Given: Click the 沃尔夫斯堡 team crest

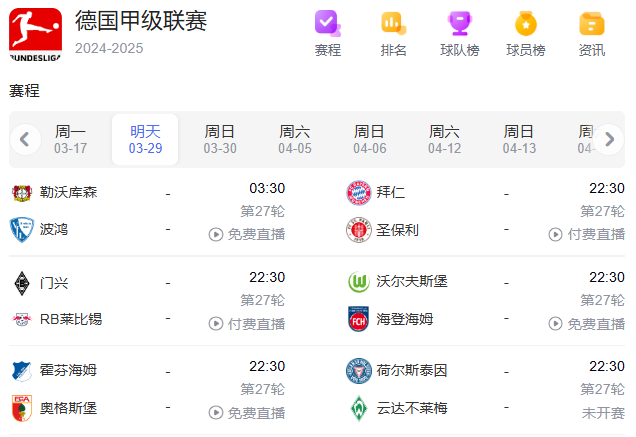Looking at the screenshot, I should tap(358, 282).
